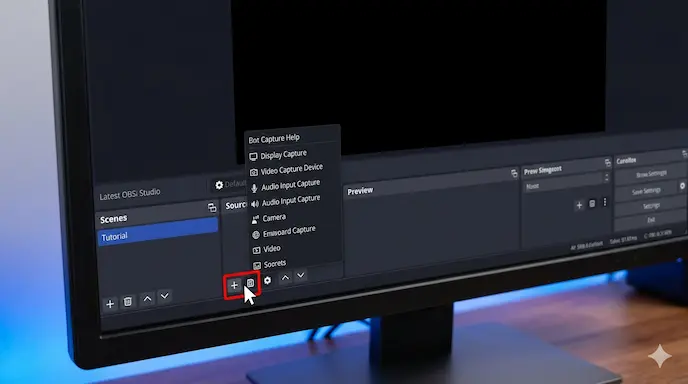Click the trash icon in the Prew Simgeont panel

point(592,204)
